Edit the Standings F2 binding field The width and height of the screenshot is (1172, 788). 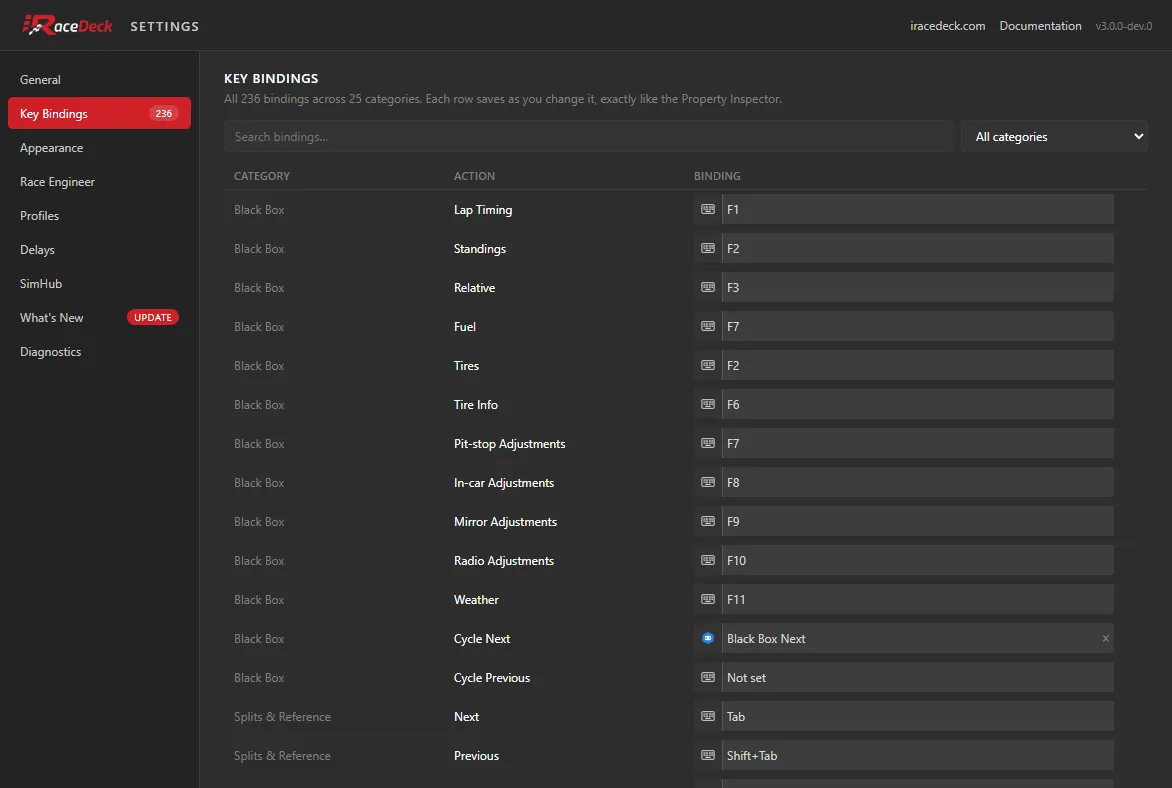tap(917, 248)
